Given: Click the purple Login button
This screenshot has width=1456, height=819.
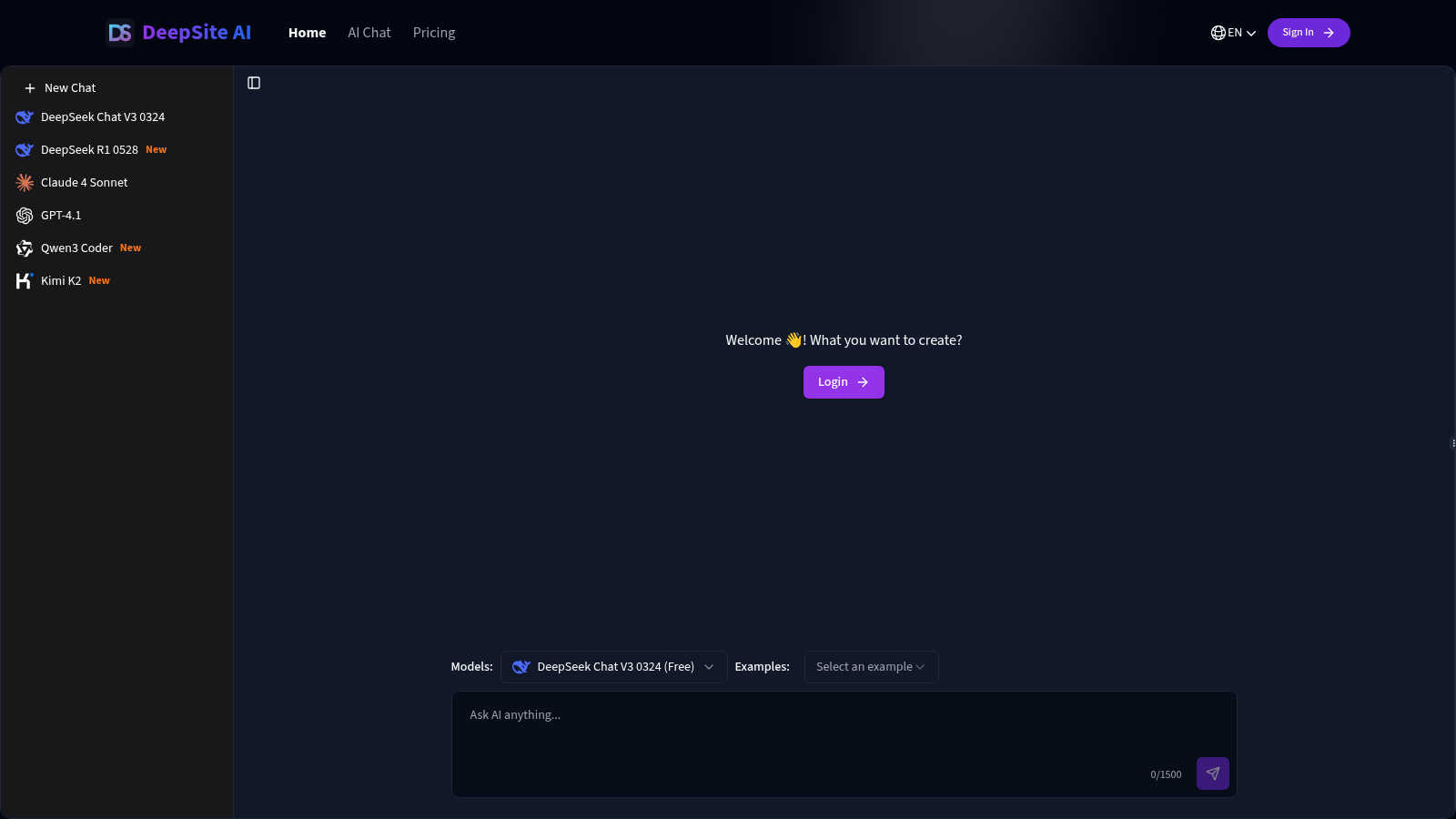Looking at the screenshot, I should click(844, 382).
